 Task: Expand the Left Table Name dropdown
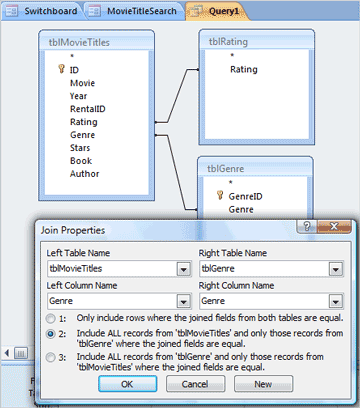(x=184, y=269)
